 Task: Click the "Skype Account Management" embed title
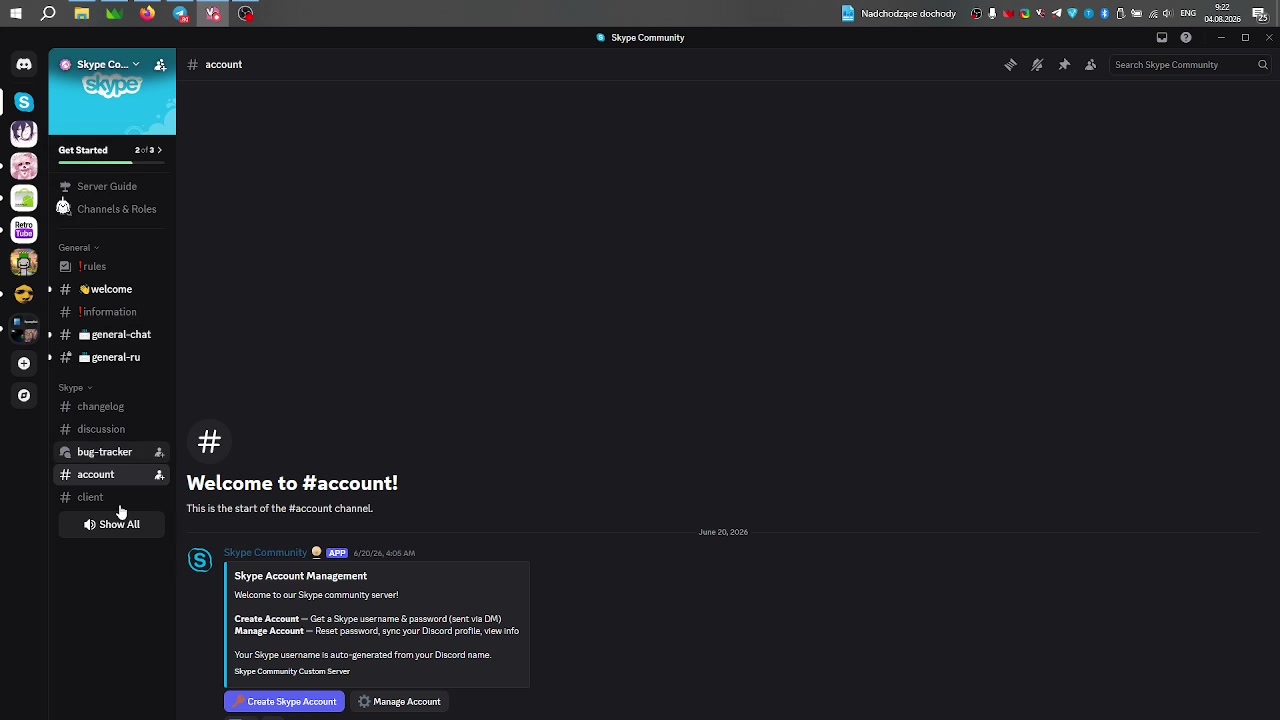[x=301, y=576]
